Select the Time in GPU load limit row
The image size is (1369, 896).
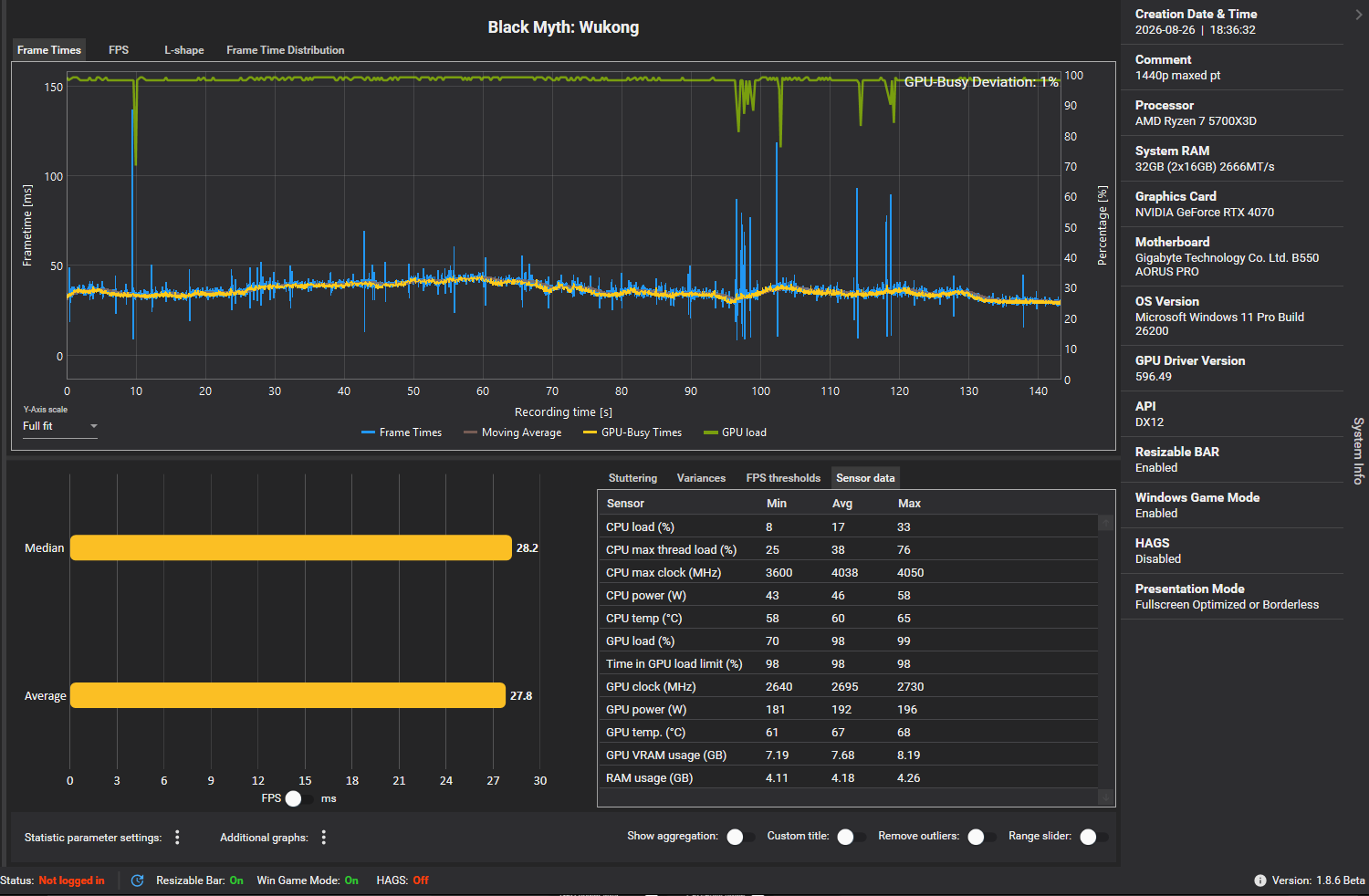click(848, 664)
